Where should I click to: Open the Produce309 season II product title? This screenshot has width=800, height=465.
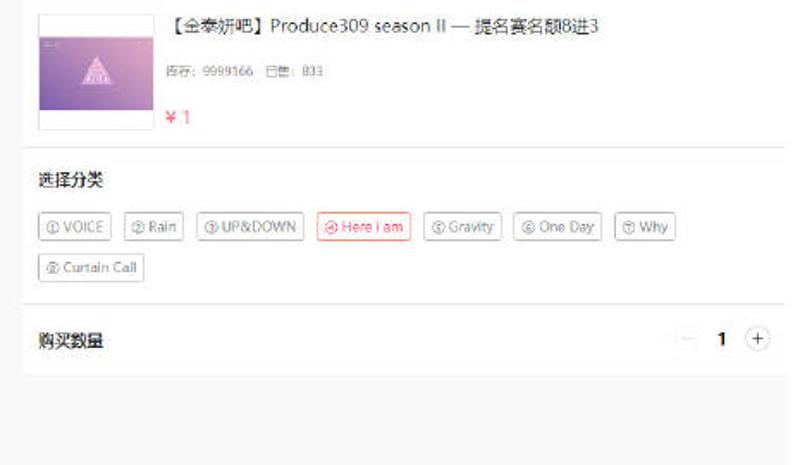tap(383, 26)
